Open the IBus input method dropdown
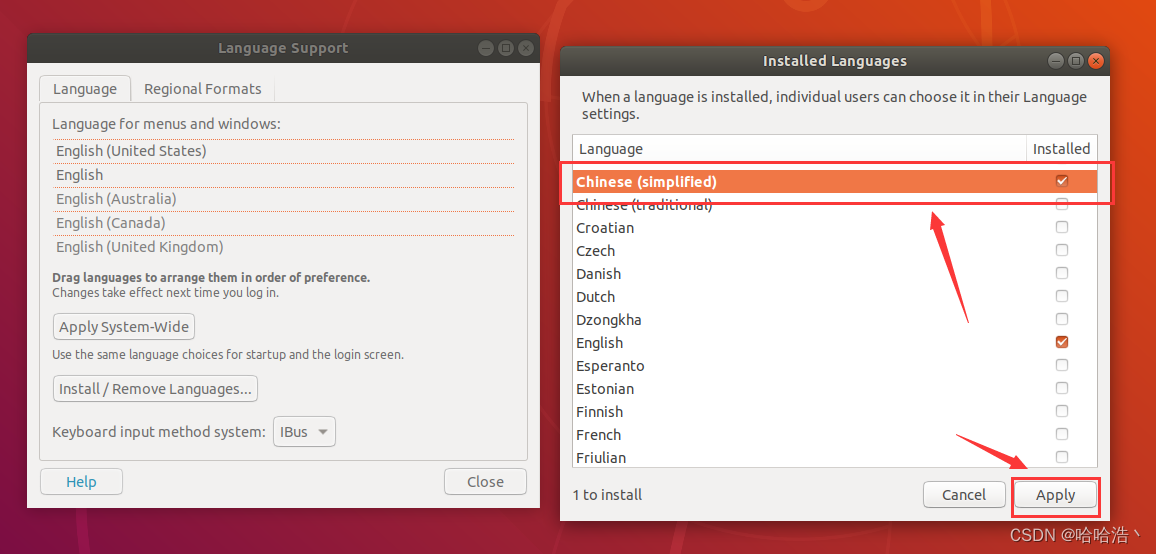Image resolution: width=1156 pixels, height=554 pixels. pos(304,432)
